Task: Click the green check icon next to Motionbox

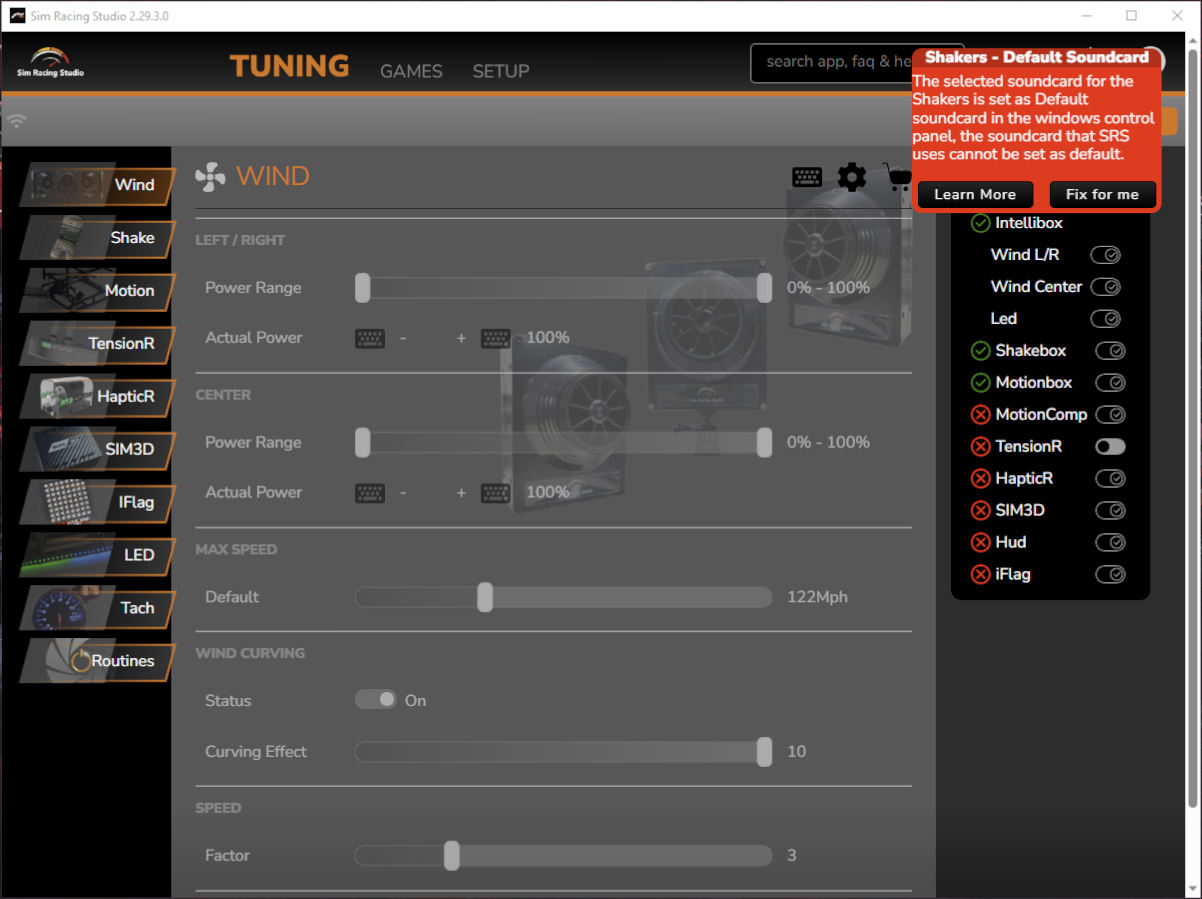Action: coord(980,383)
